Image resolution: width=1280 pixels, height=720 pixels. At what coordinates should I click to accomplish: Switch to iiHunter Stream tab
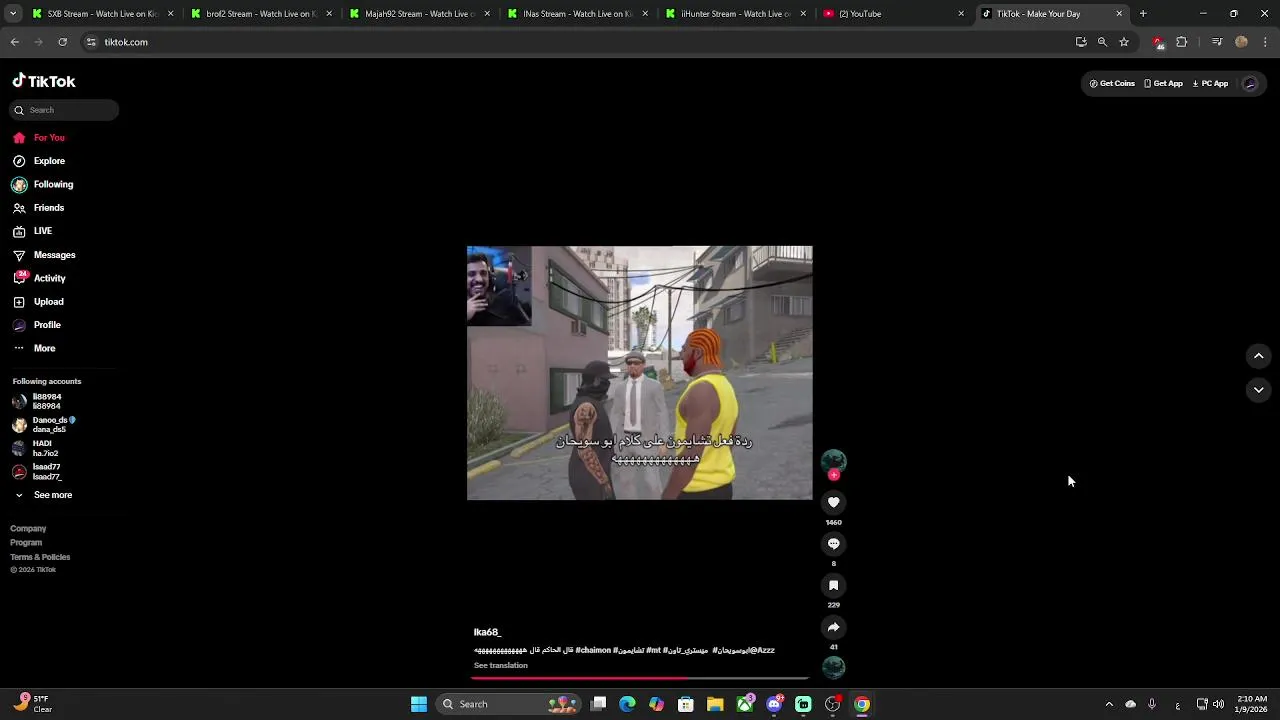click(734, 14)
